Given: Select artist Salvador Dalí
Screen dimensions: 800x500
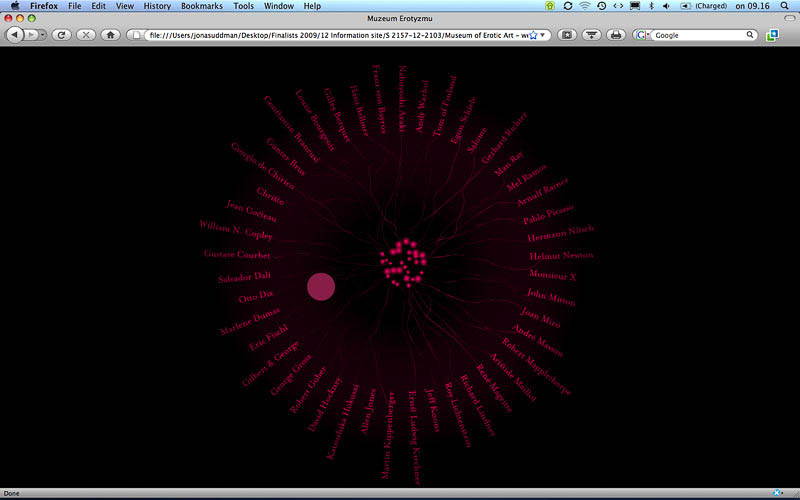Looking at the screenshot, I should click(x=244, y=277).
